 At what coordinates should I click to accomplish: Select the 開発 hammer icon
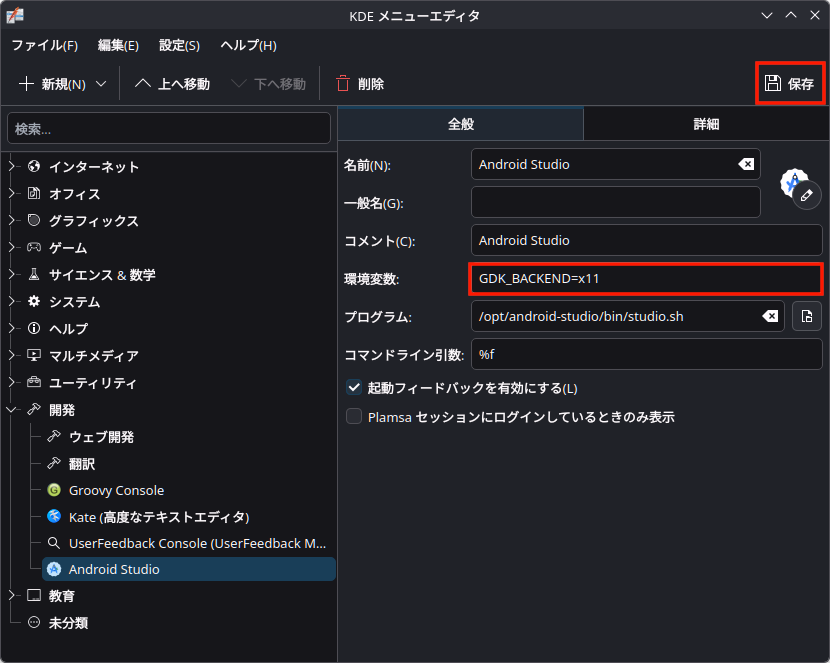[x=34, y=410]
